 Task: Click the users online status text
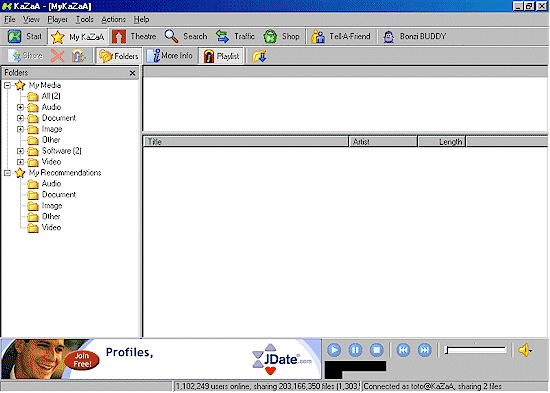(x=267, y=386)
